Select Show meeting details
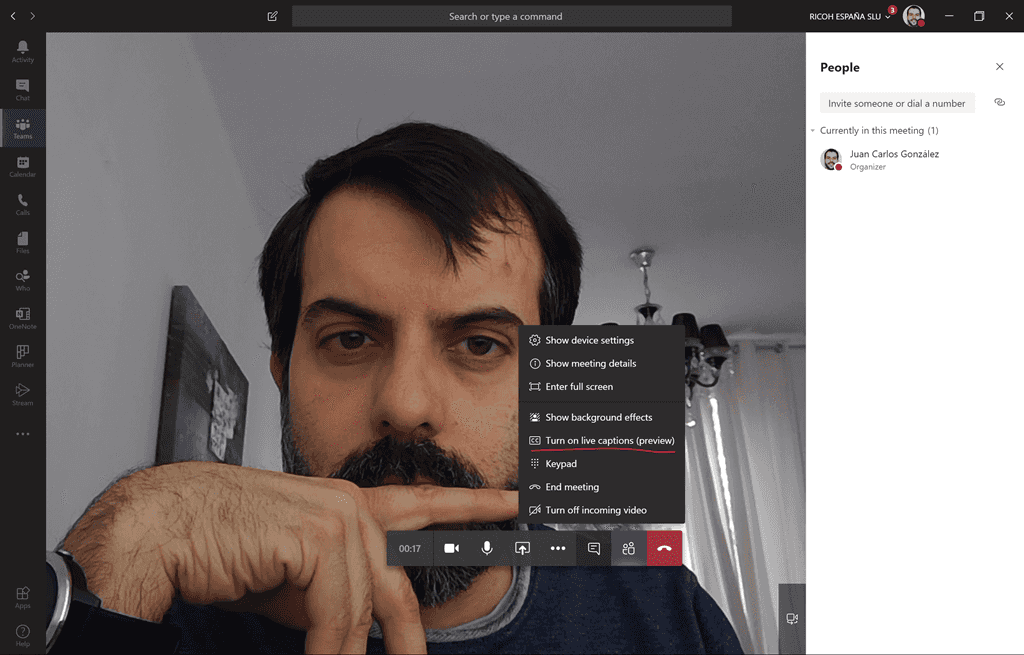The width and height of the screenshot is (1024, 655). pos(601,364)
